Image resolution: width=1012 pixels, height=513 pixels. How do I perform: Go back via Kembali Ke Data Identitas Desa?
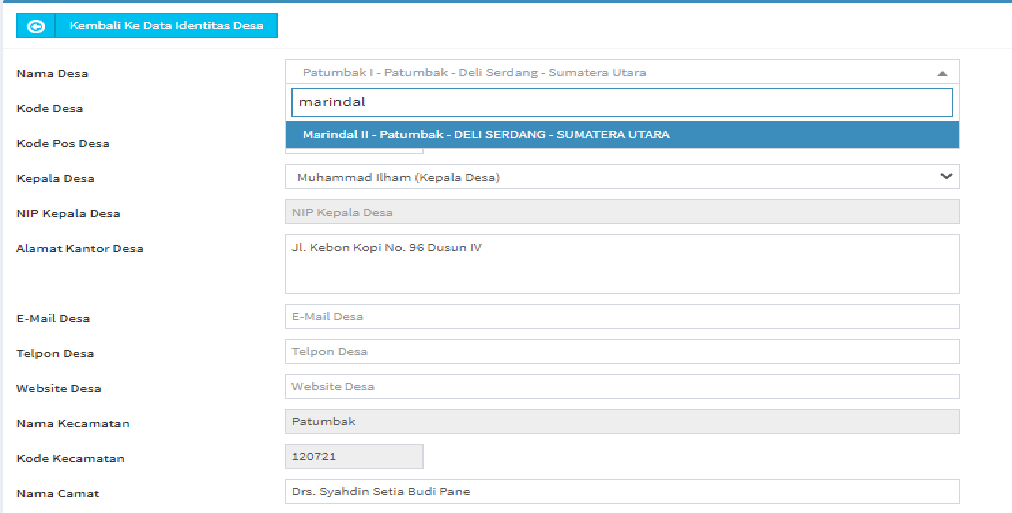(x=167, y=26)
